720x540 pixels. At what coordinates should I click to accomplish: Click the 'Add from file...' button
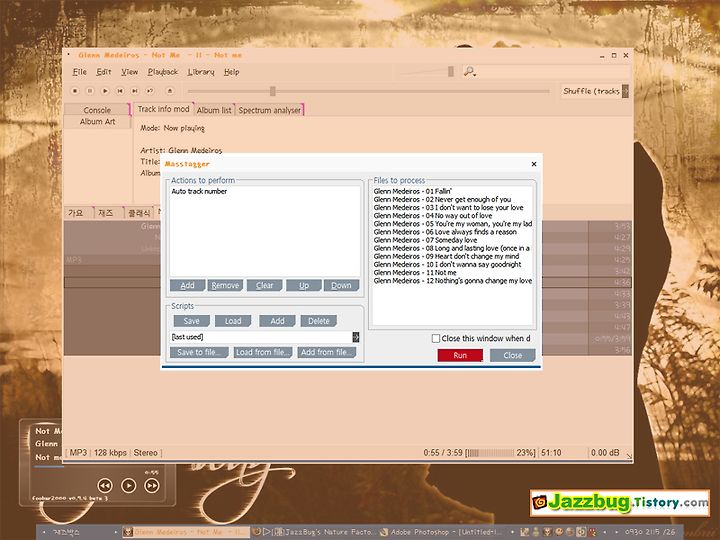pos(327,352)
